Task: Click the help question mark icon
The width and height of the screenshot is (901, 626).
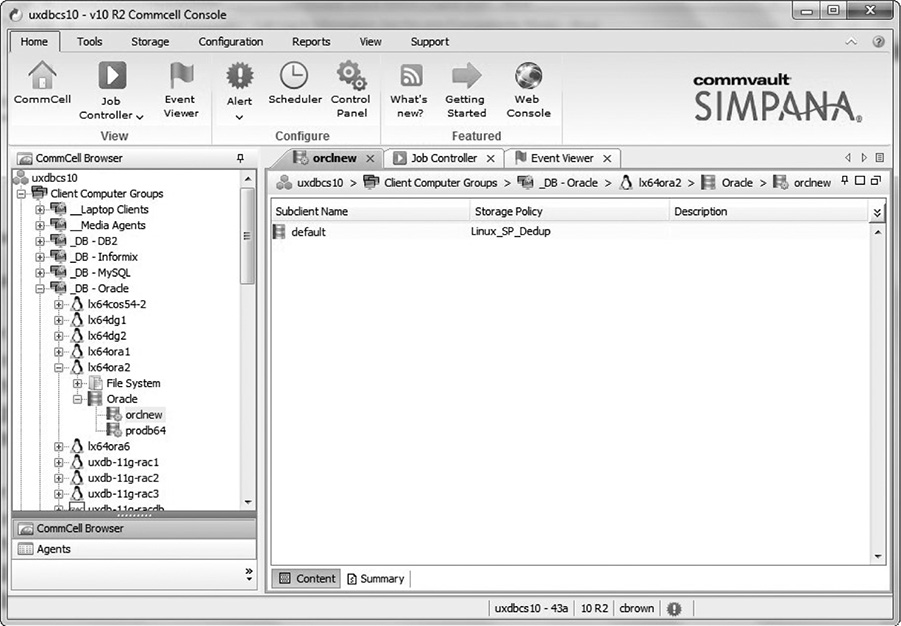Action: pyautogui.click(x=879, y=42)
